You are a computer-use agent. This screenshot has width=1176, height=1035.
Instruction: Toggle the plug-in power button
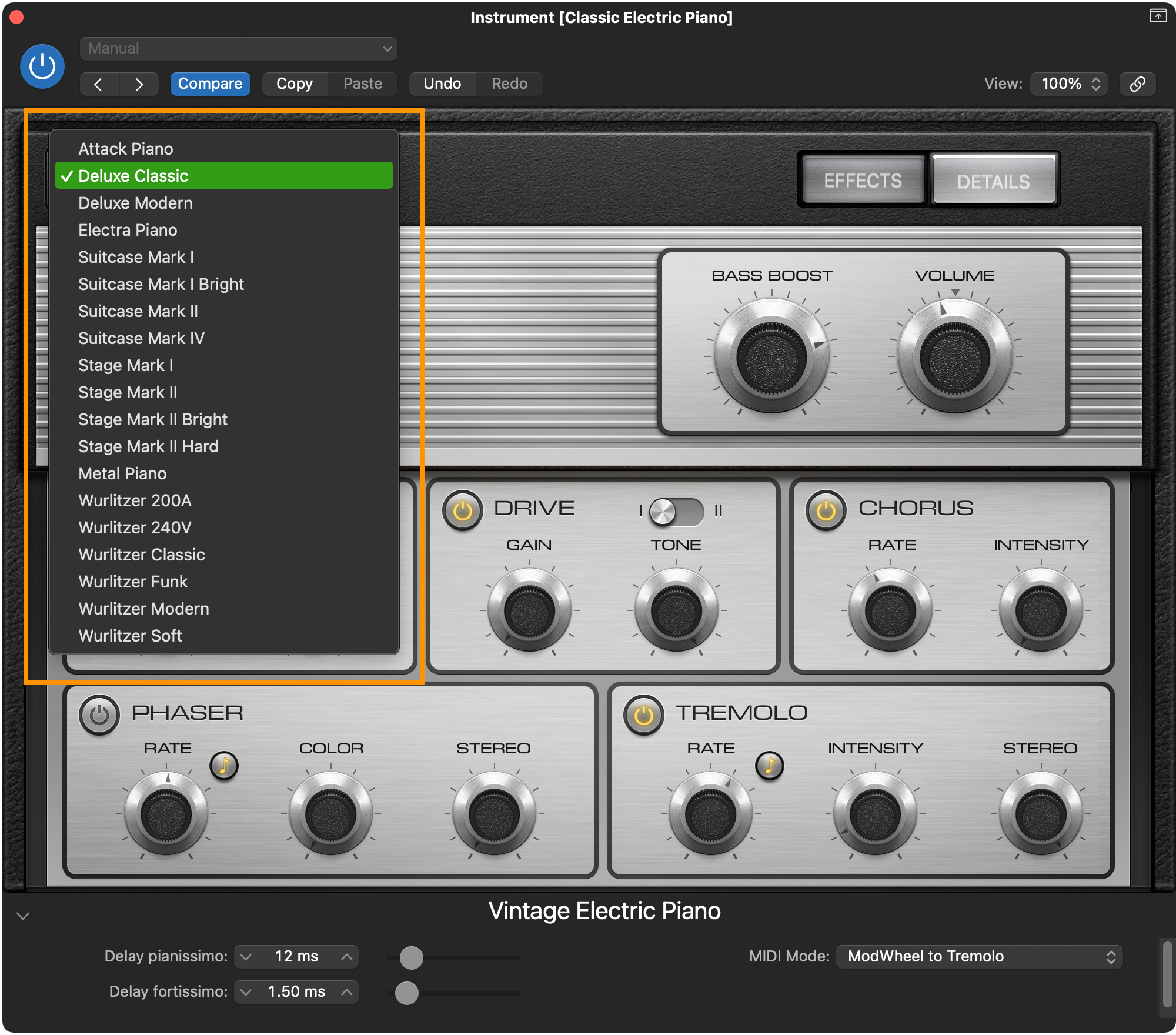pos(42,66)
